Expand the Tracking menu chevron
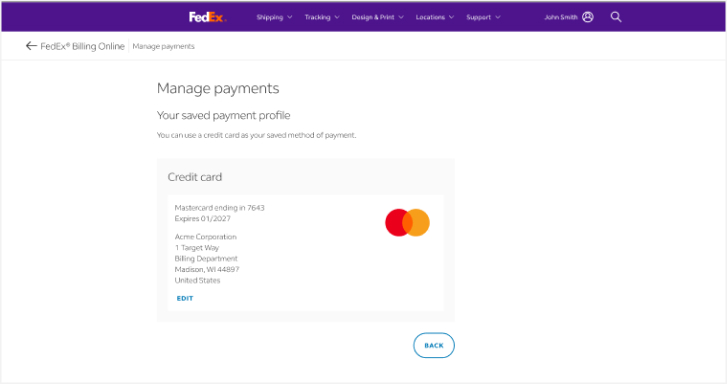Viewport: 727px width, 384px height. point(337,17)
